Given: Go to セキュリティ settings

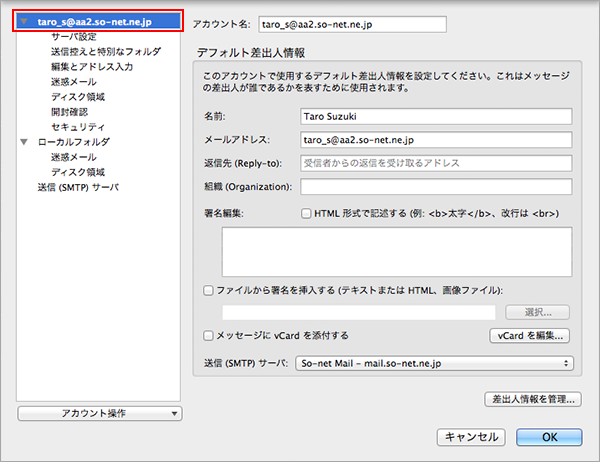Looking at the screenshot, I should (x=78, y=127).
